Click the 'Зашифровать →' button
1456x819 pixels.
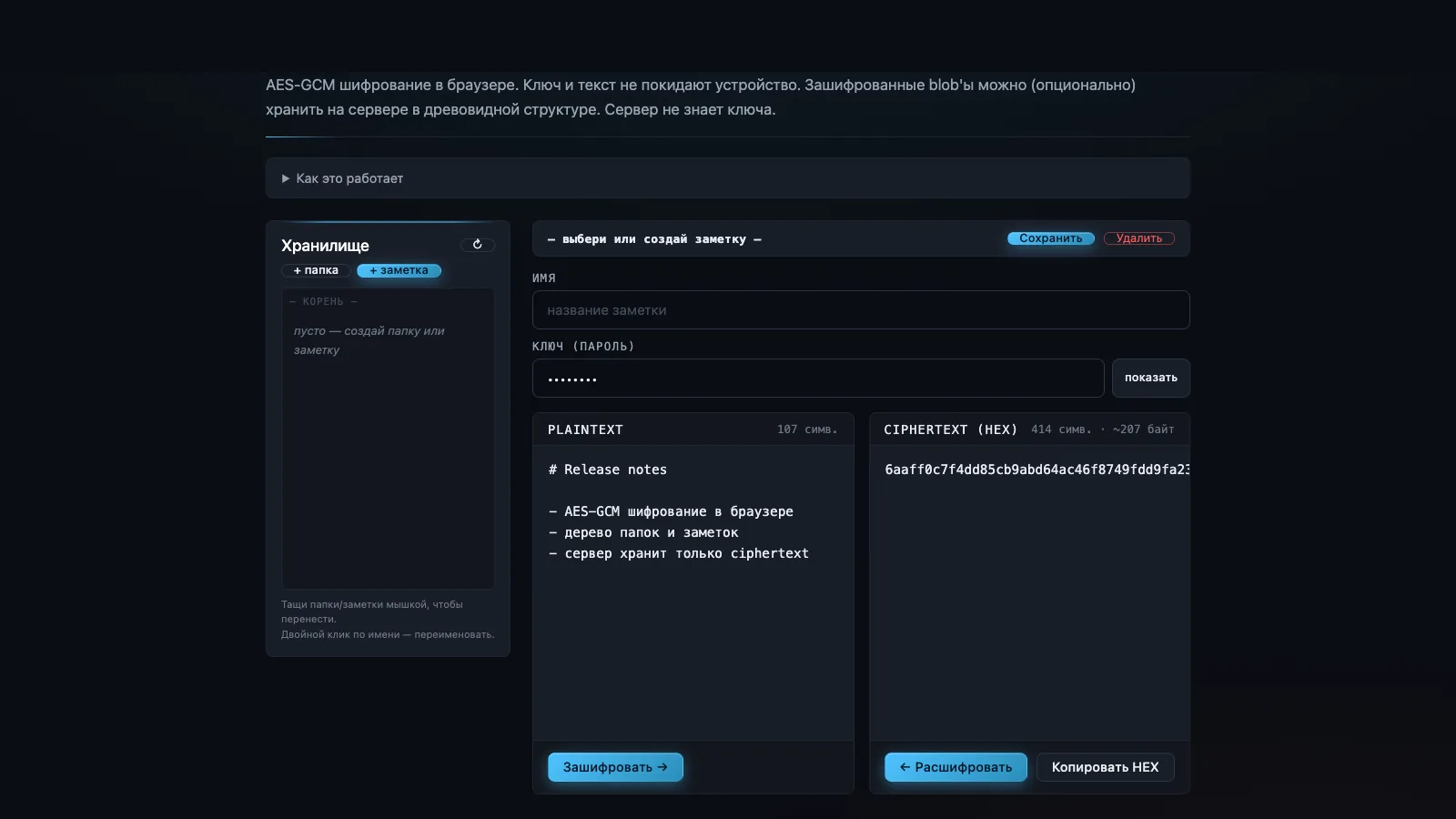coord(615,767)
